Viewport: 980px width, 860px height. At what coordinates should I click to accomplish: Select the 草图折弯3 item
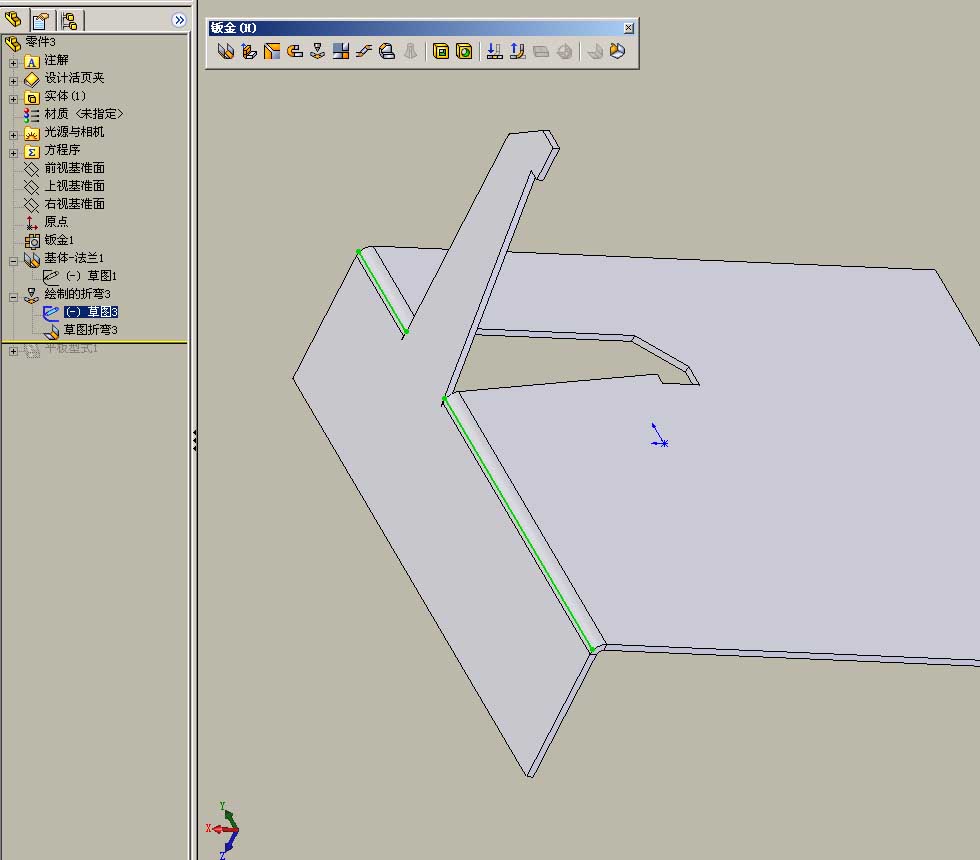(91, 329)
